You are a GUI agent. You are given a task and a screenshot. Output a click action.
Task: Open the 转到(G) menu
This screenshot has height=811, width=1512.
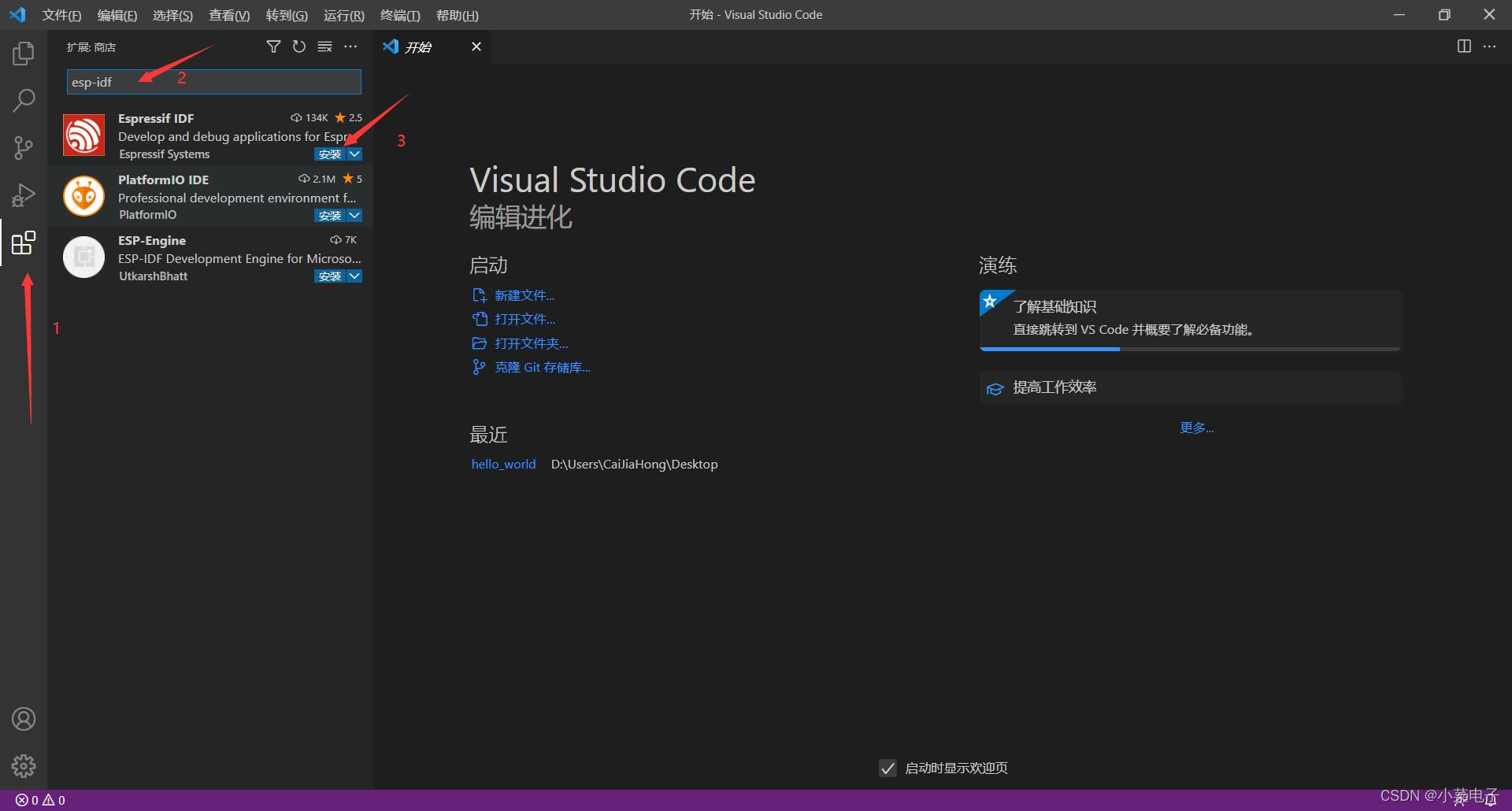click(x=287, y=15)
